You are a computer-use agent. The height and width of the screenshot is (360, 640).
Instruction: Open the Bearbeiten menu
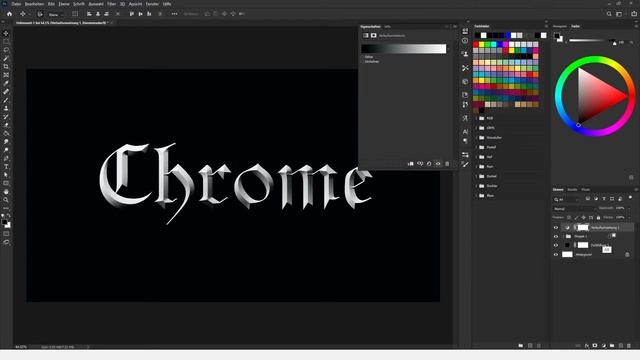pos(34,4)
